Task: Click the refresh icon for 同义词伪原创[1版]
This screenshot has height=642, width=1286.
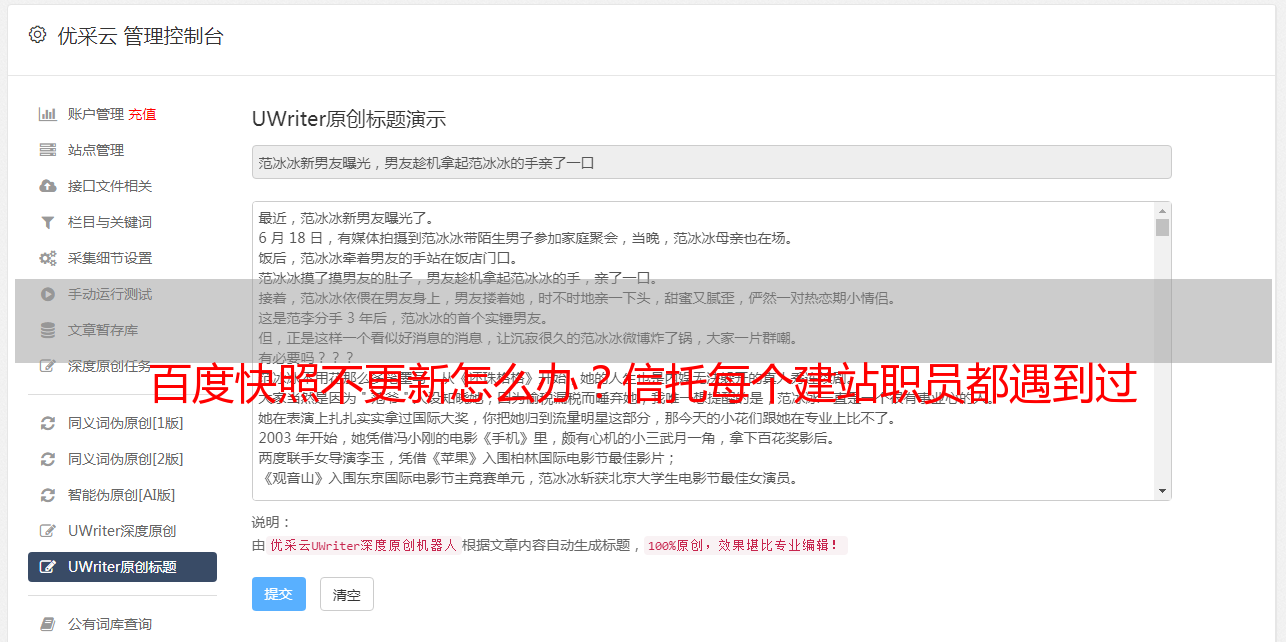Action: pyautogui.click(x=47, y=423)
